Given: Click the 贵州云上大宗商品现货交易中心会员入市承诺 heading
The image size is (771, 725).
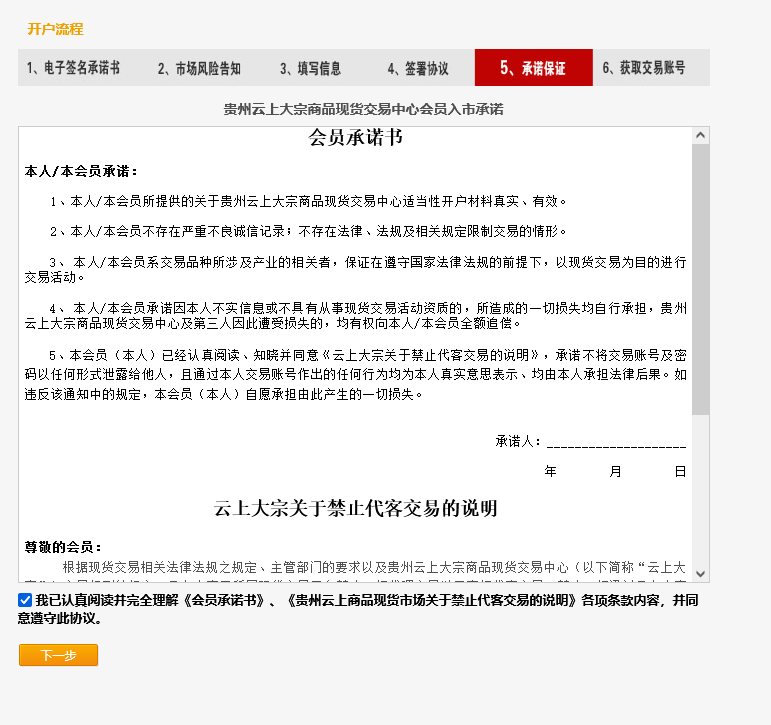Looking at the screenshot, I should 363,109.
